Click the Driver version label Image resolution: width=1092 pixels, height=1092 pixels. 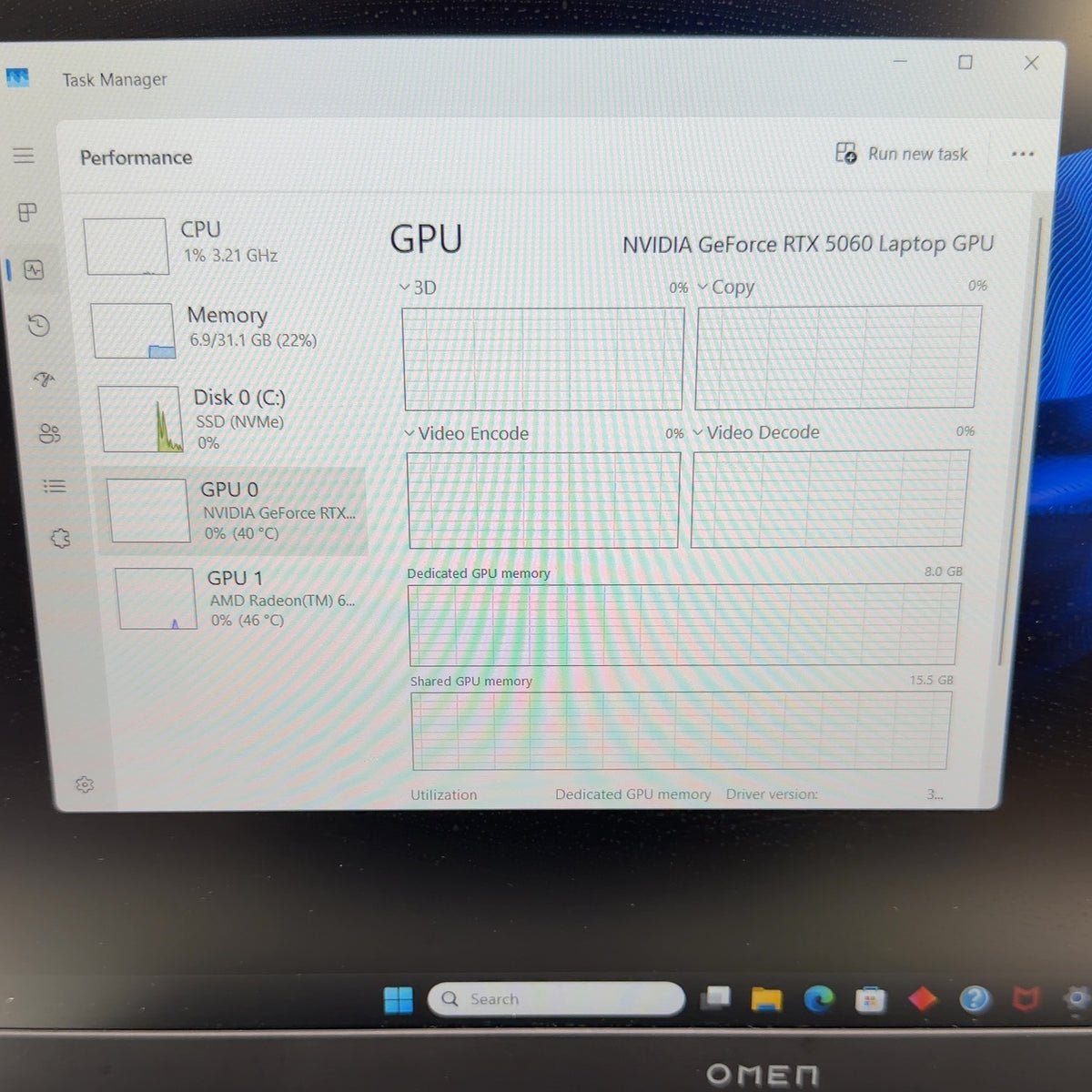tap(772, 794)
